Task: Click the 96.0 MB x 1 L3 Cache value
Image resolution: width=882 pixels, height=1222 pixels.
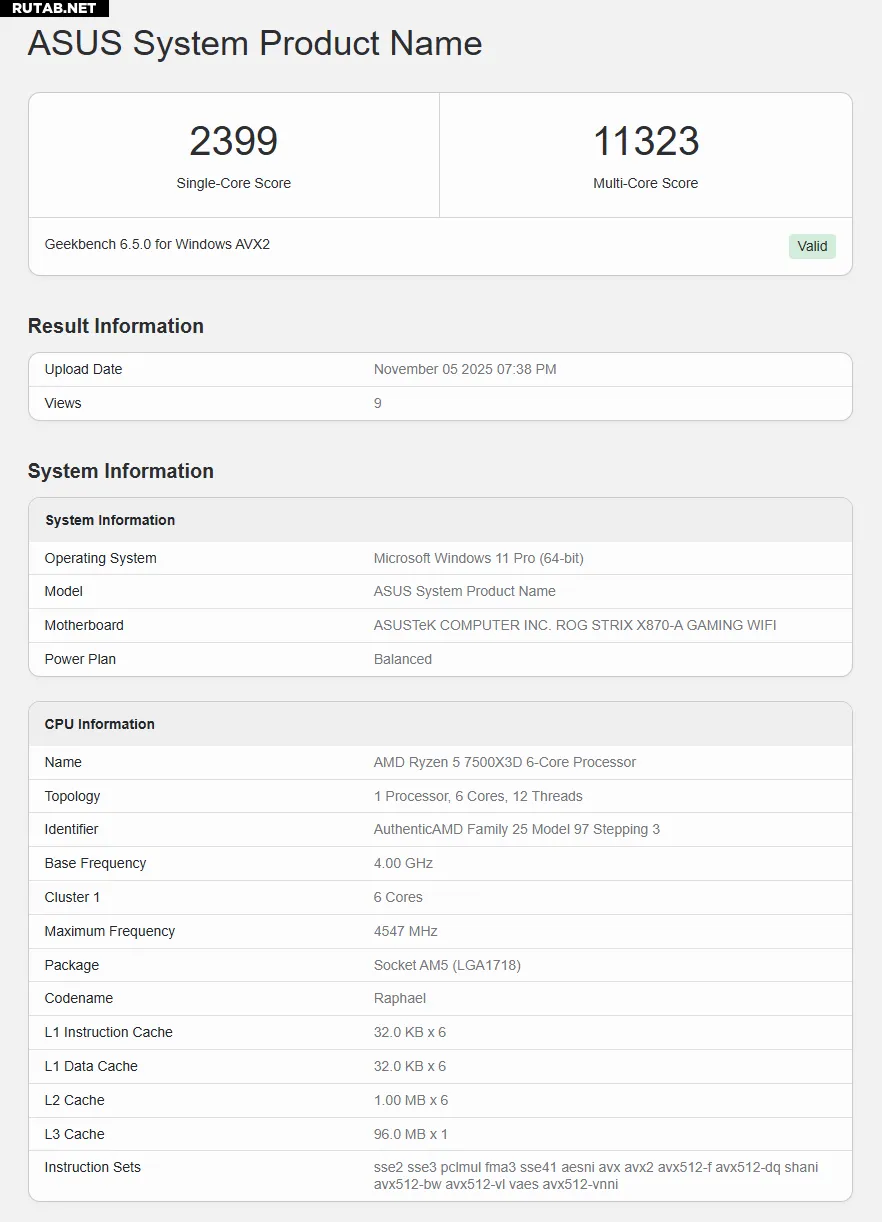Action: (410, 1134)
